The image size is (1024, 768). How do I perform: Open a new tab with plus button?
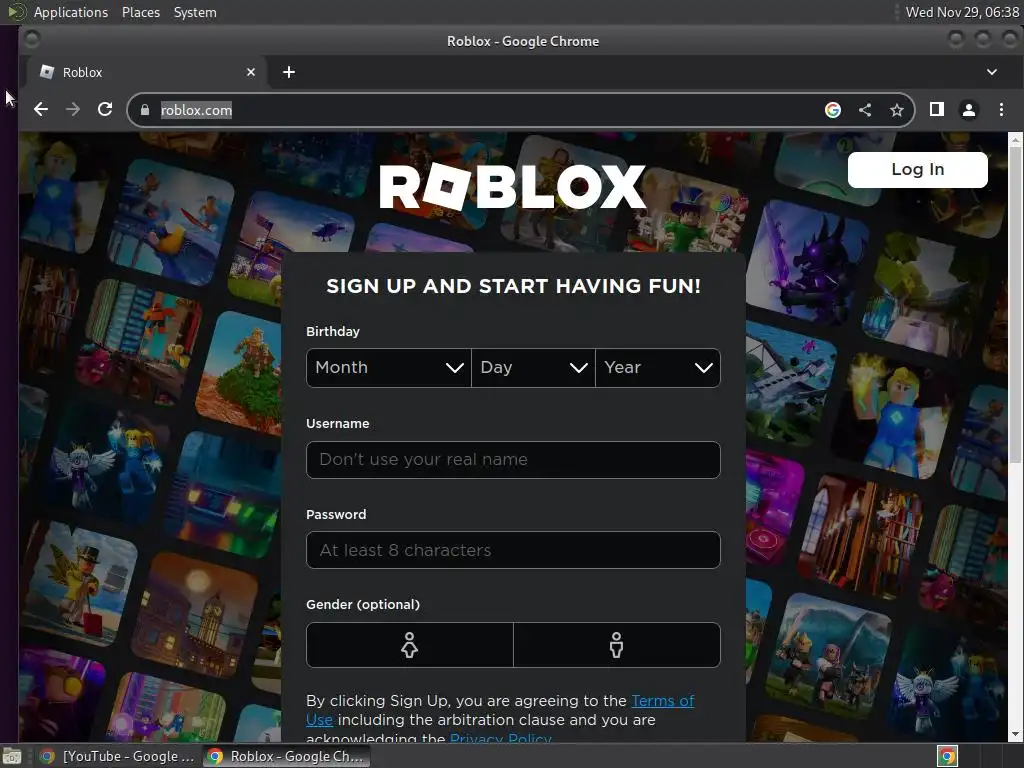coord(289,72)
